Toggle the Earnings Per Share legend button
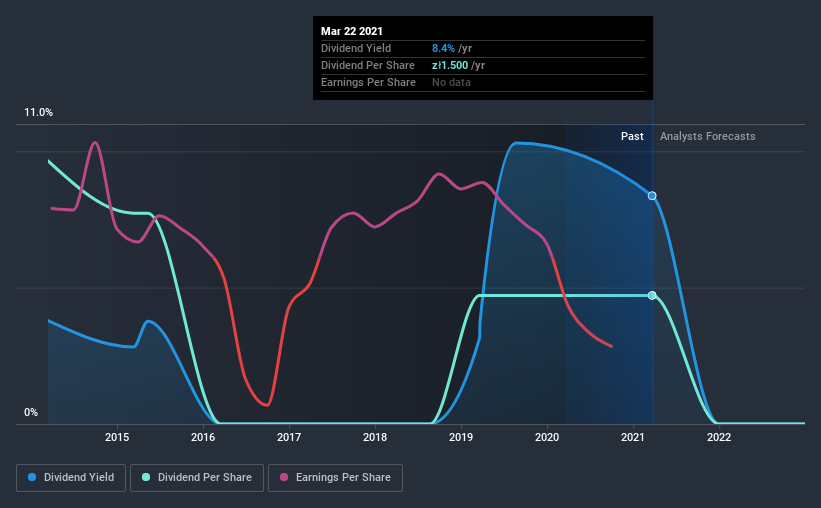The height and width of the screenshot is (508, 821). tap(336, 478)
